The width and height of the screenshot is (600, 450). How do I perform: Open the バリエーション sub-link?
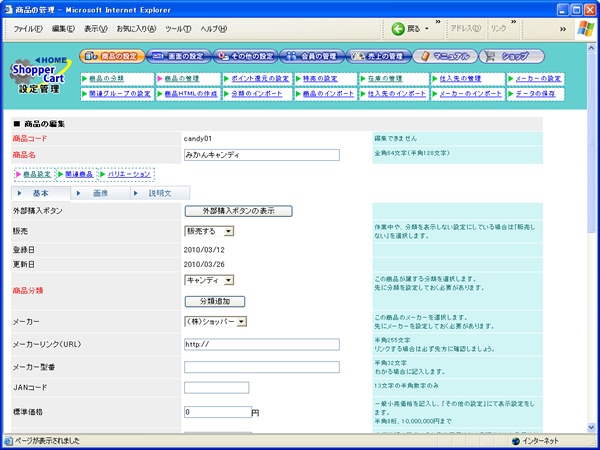129,174
